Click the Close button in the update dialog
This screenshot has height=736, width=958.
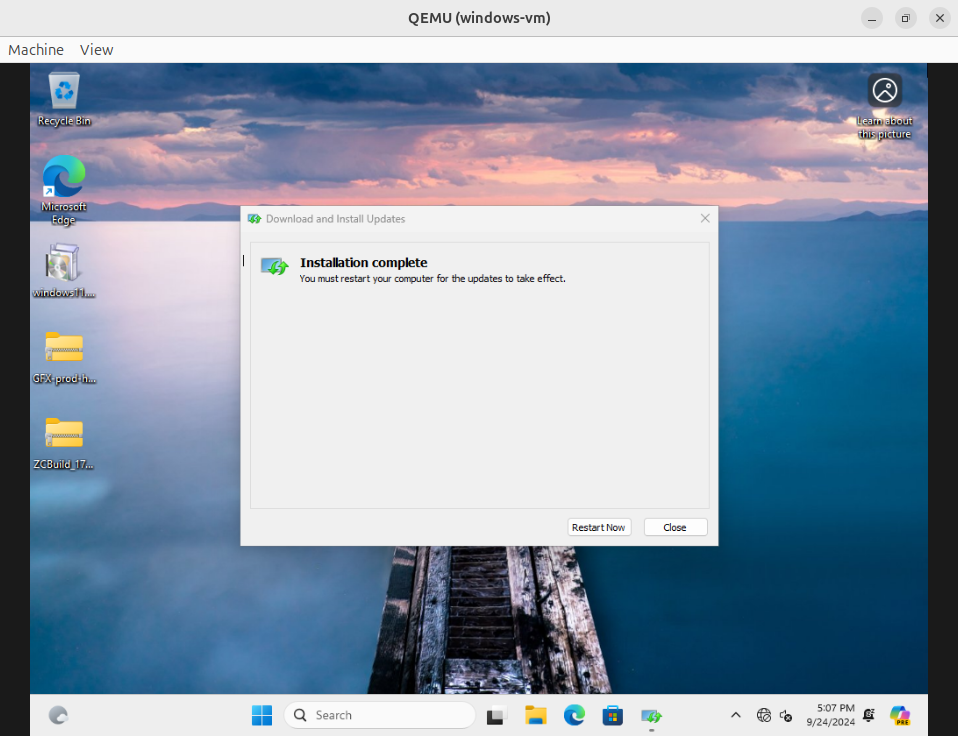point(675,527)
